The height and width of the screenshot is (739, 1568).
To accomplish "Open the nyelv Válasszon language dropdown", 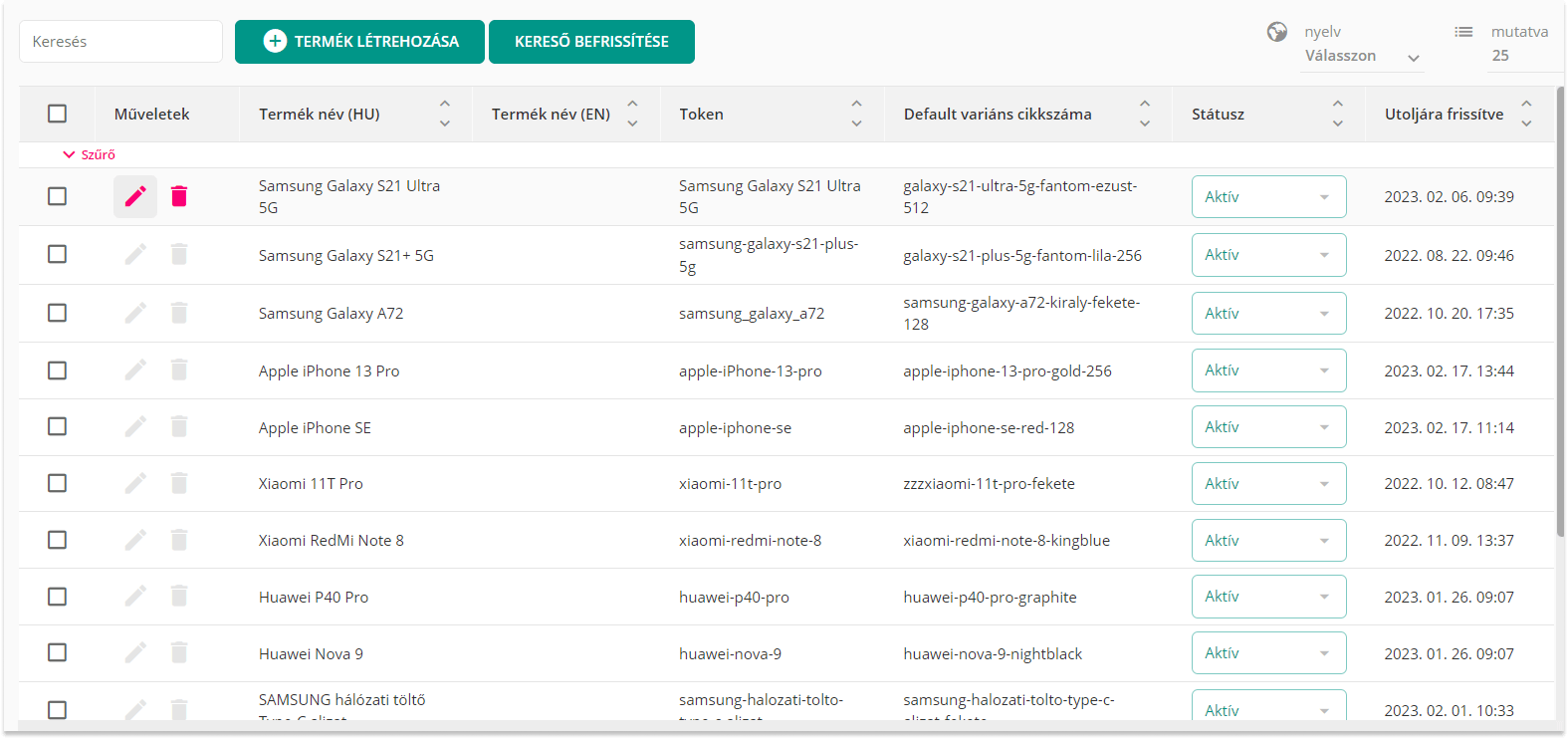I will (x=1362, y=57).
